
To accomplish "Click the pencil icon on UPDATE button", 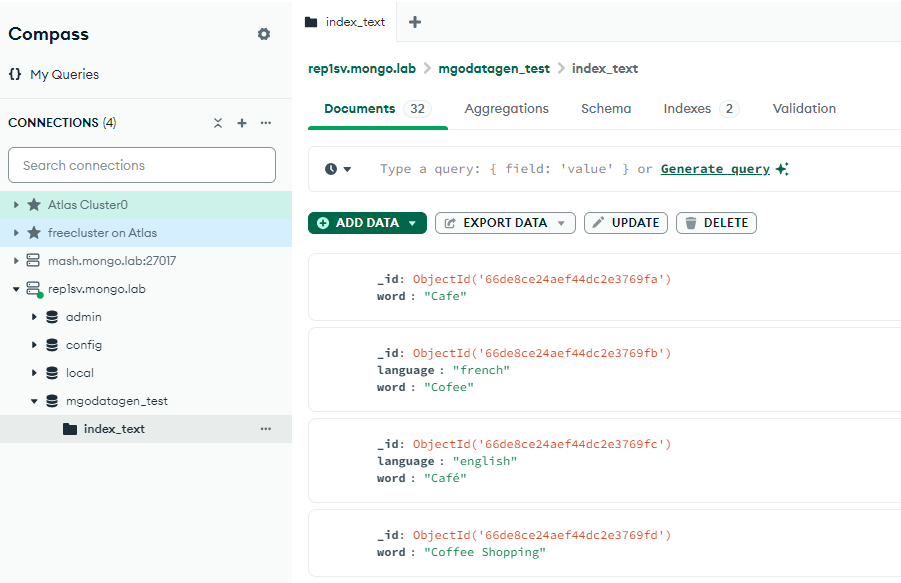I will pos(598,222).
